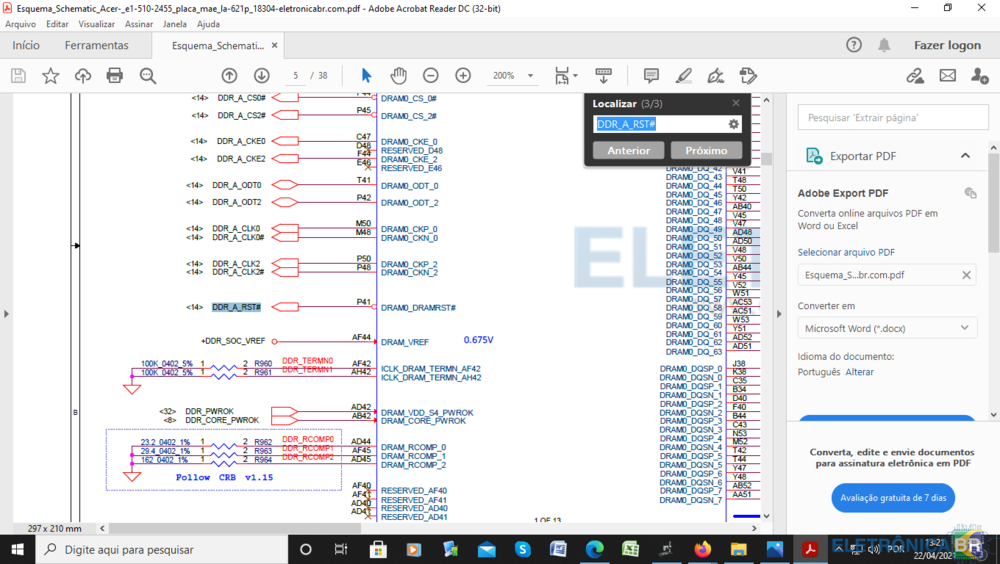The width and height of the screenshot is (1000, 564).
Task: Click the scrolling mode keyboard icon
Action: [603, 75]
